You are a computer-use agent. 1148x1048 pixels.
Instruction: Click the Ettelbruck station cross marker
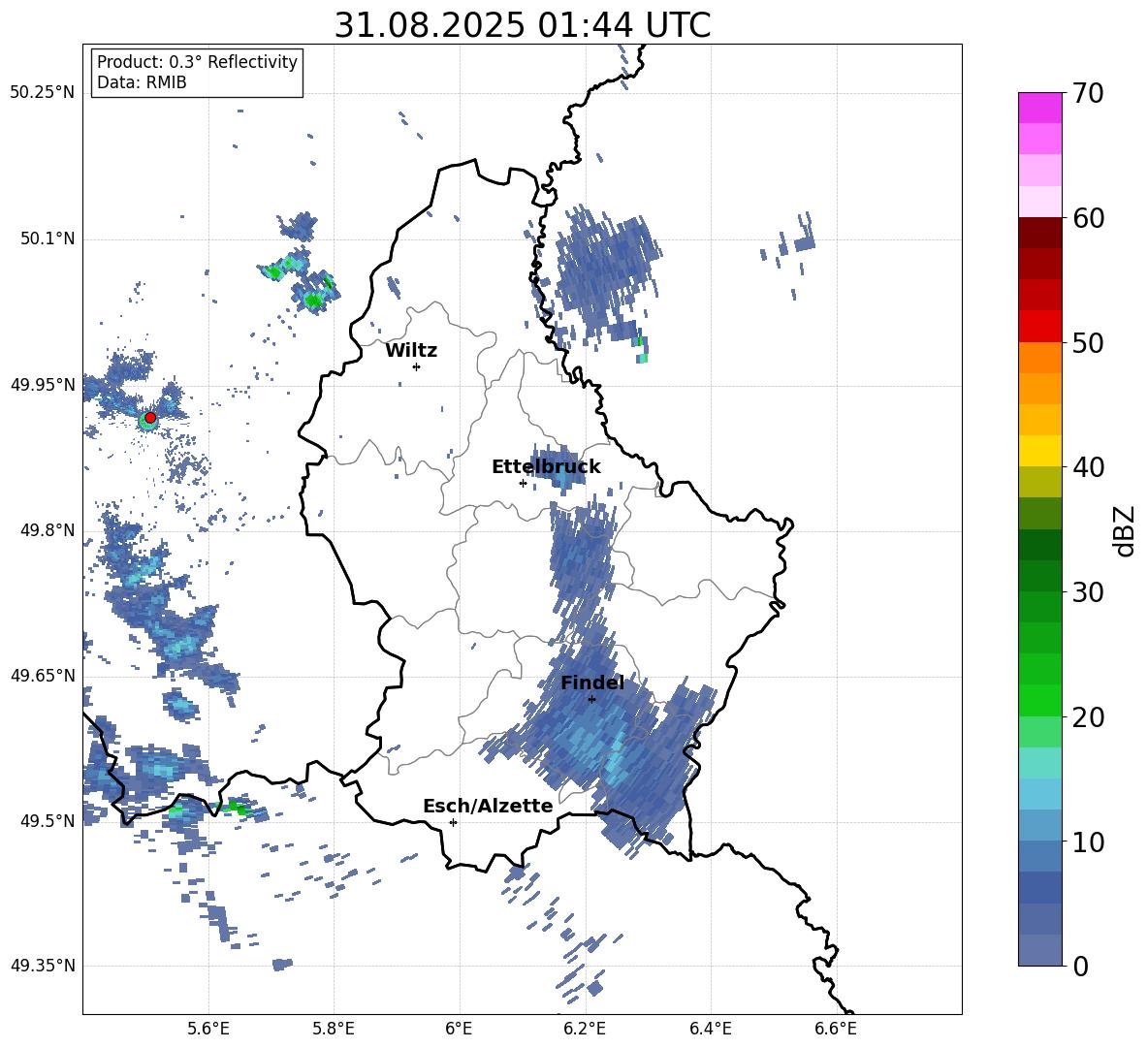pos(523,483)
